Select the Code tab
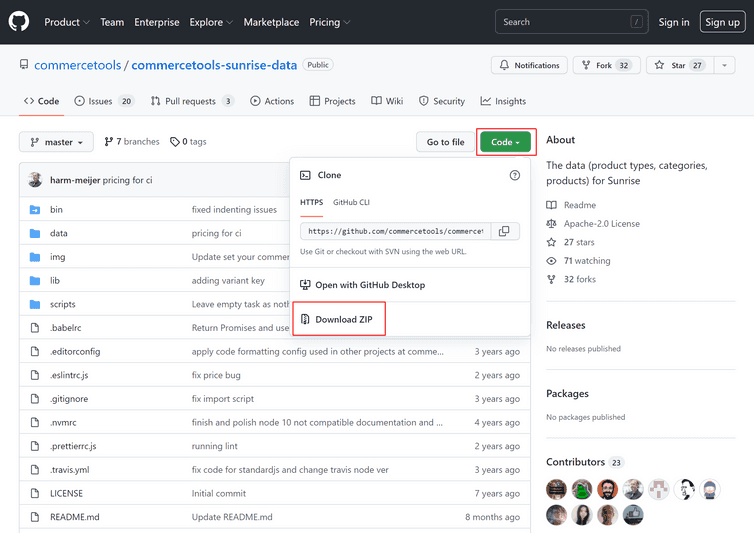 point(41,101)
